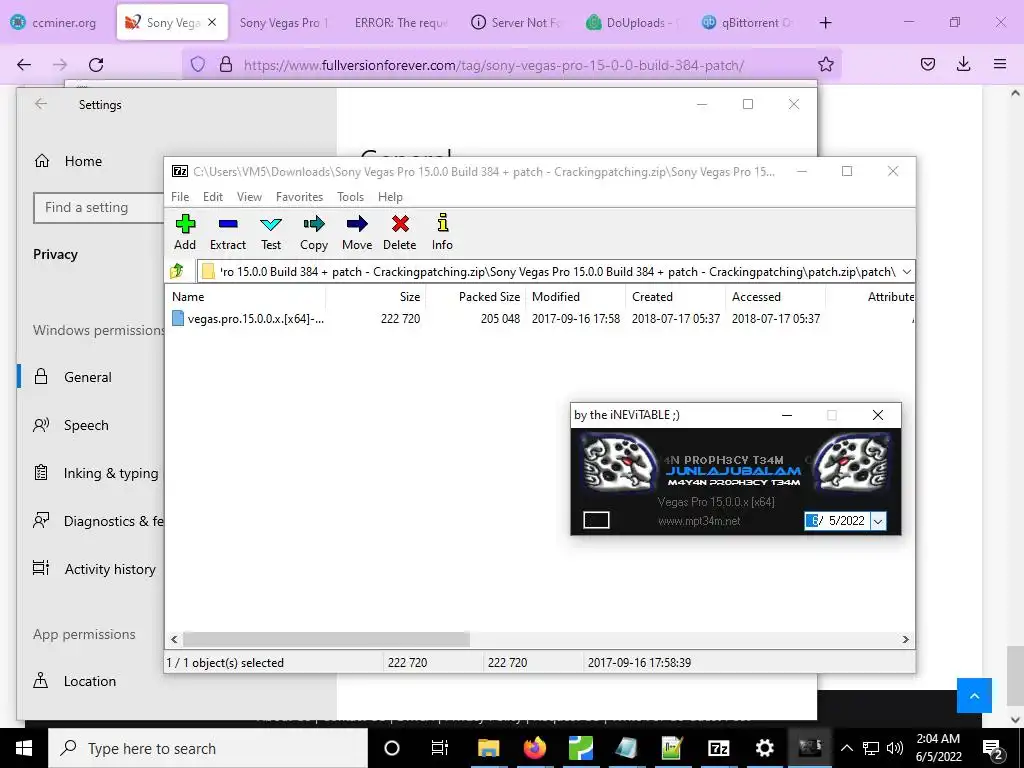Click the www.mpt34m.net link in patcher
The image size is (1024, 768).
click(699, 521)
